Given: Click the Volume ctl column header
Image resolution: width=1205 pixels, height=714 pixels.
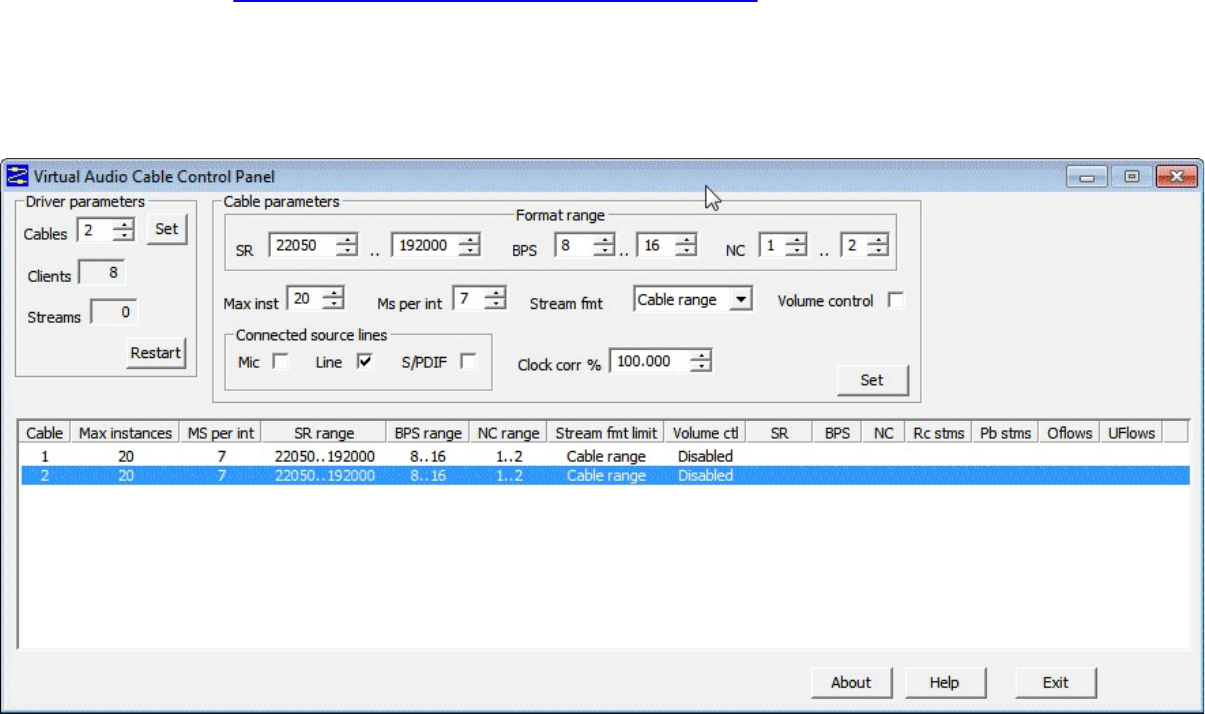Looking at the screenshot, I should tap(705, 433).
